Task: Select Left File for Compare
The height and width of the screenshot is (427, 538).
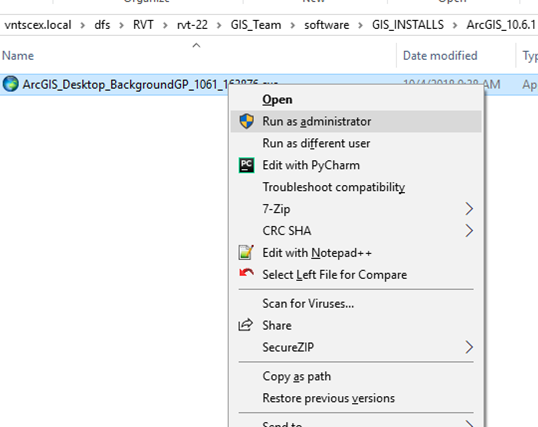Action: pyautogui.click(x=356, y=275)
